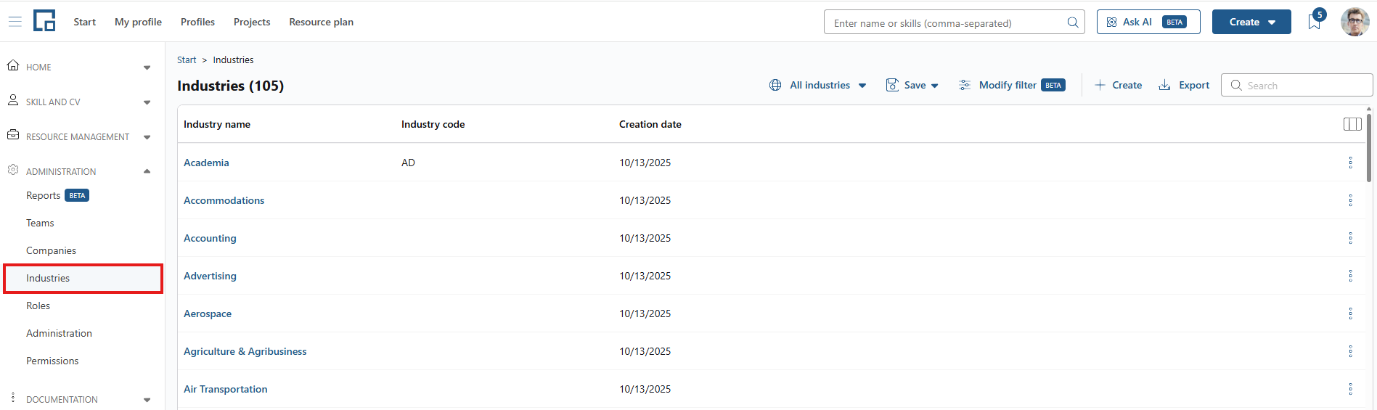Image resolution: width=1377 pixels, height=410 pixels.
Task: Open row actions for Accounting
Action: pyautogui.click(x=1350, y=238)
